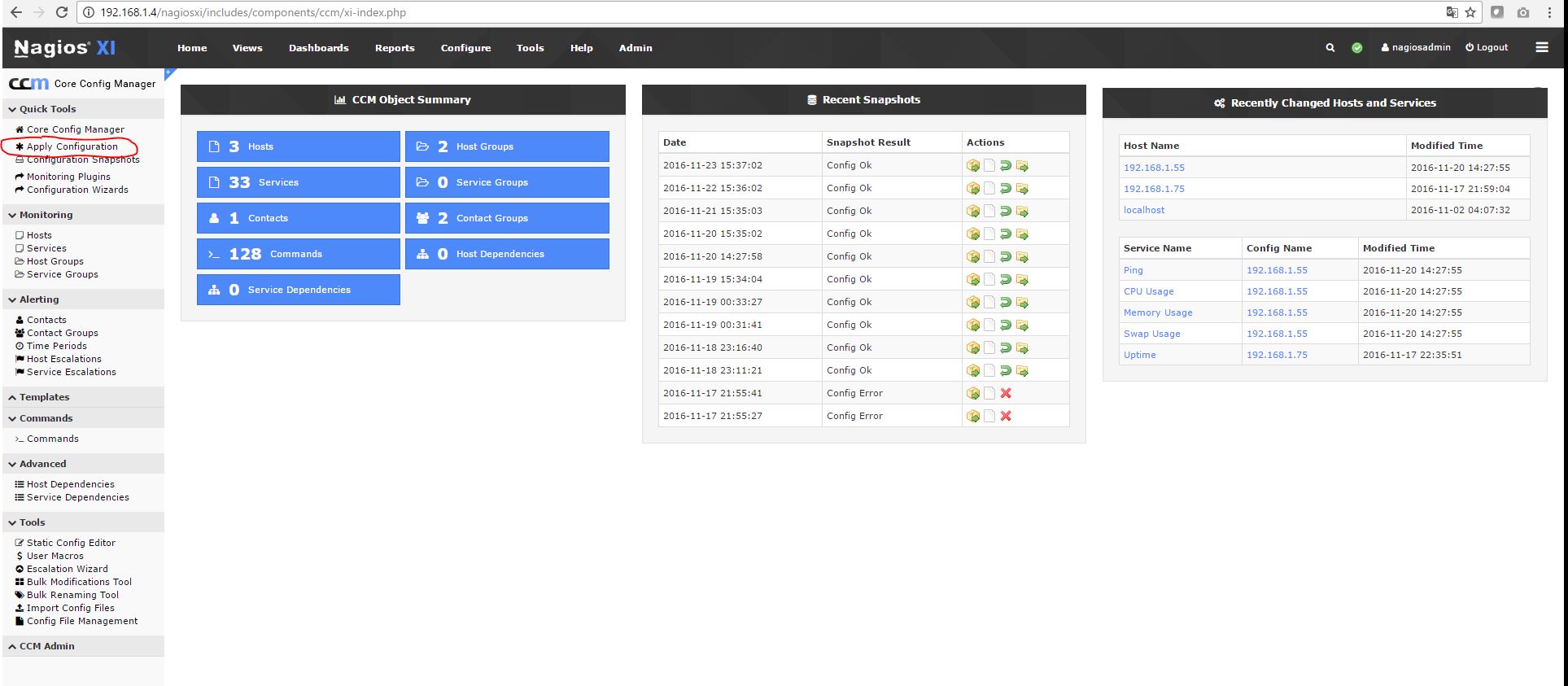The image size is (1568, 686).
Task: Collapse the Alerting section
Action: tap(83, 299)
